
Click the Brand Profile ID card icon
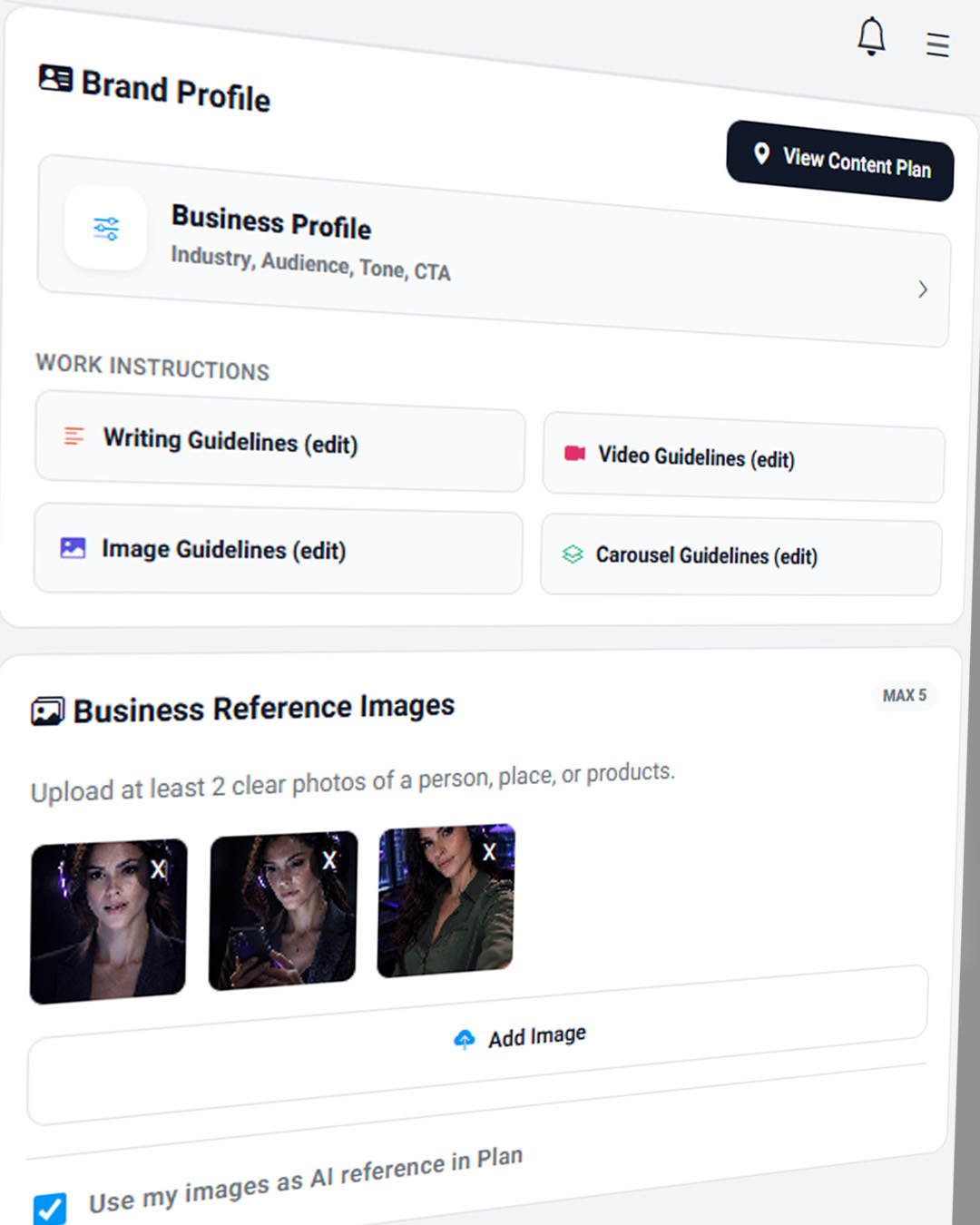pyautogui.click(x=55, y=78)
